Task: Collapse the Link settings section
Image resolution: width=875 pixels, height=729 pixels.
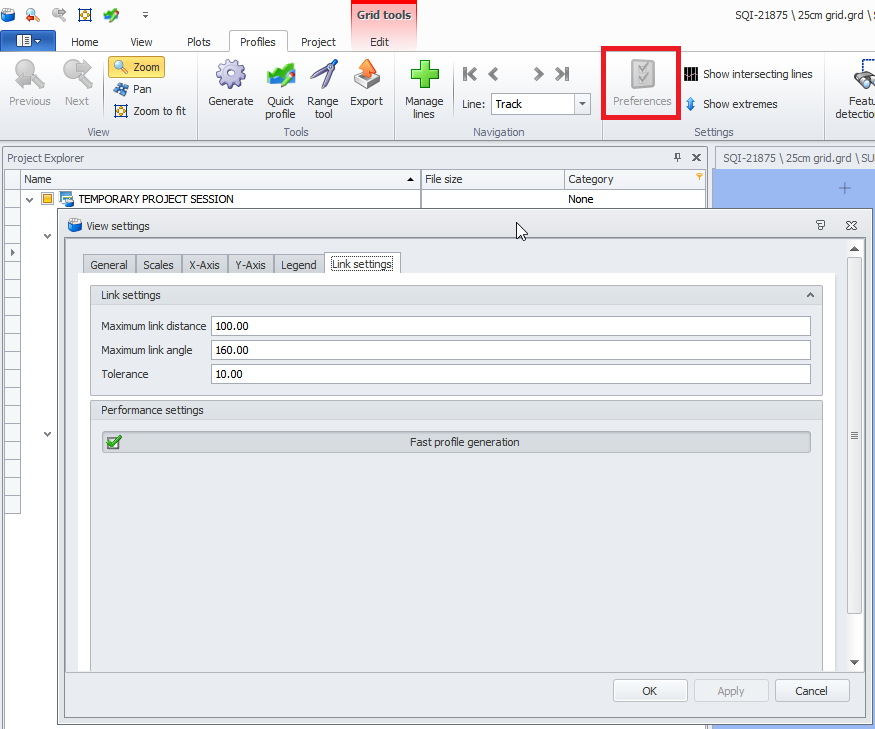Action: click(809, 295)
